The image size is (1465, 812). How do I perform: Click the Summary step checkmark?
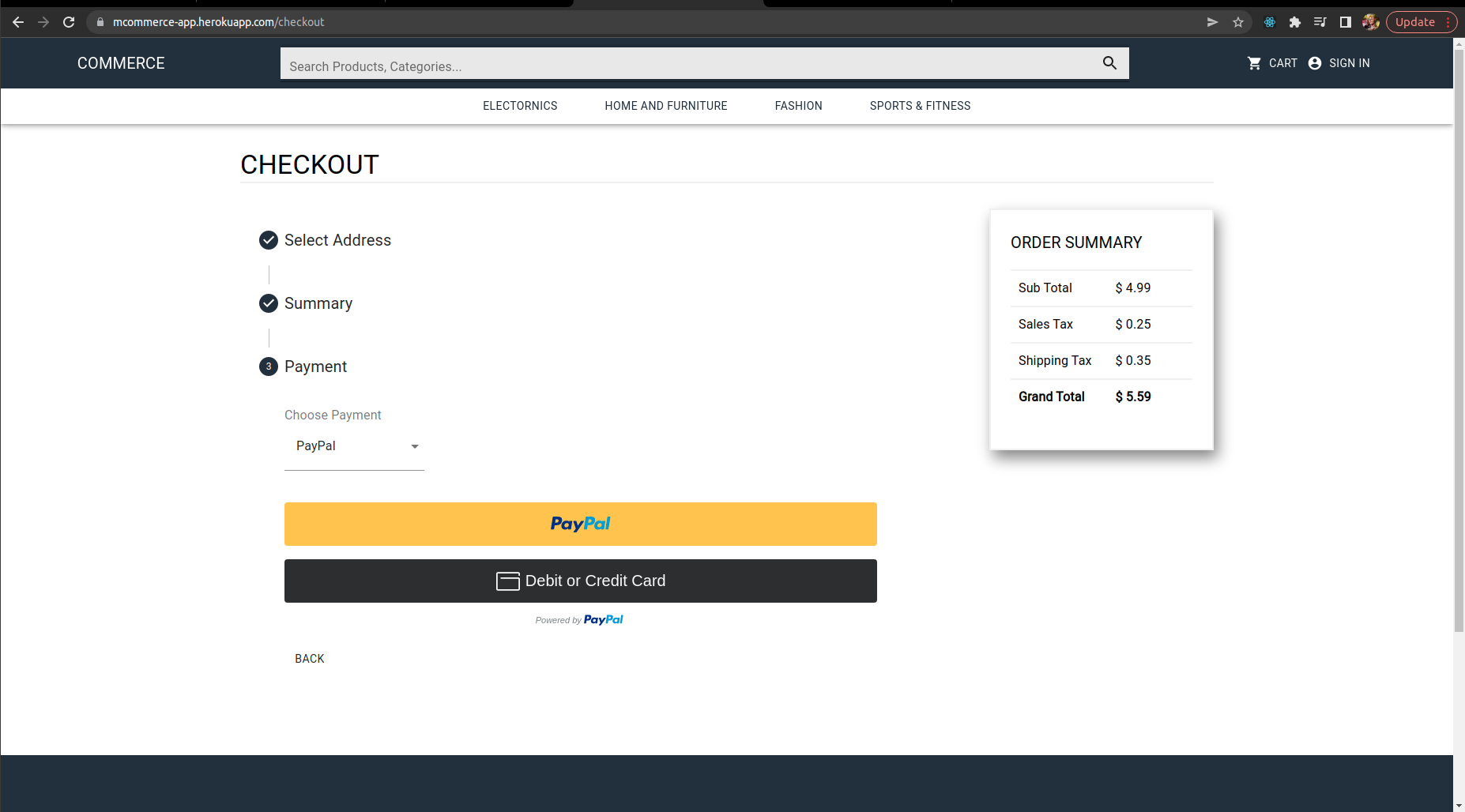(x=269, y=303)
